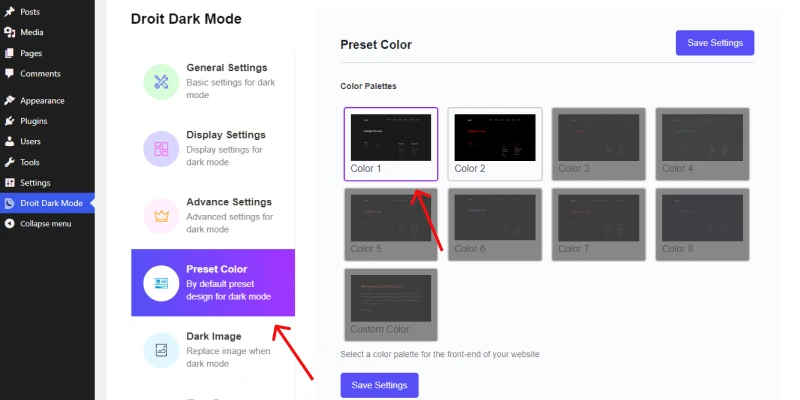
Task: Click the Plugins plug icon
Action: (9, 121)
